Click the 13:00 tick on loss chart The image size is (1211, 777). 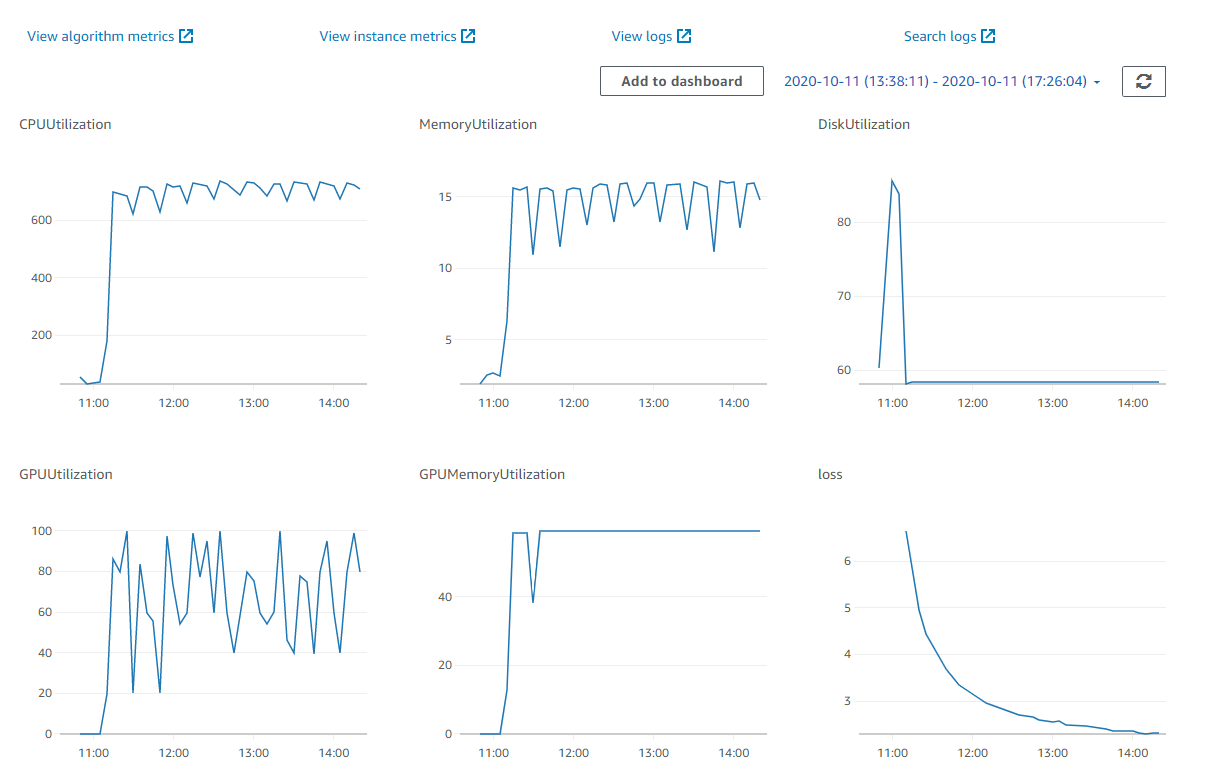(x=1053, y=753)
